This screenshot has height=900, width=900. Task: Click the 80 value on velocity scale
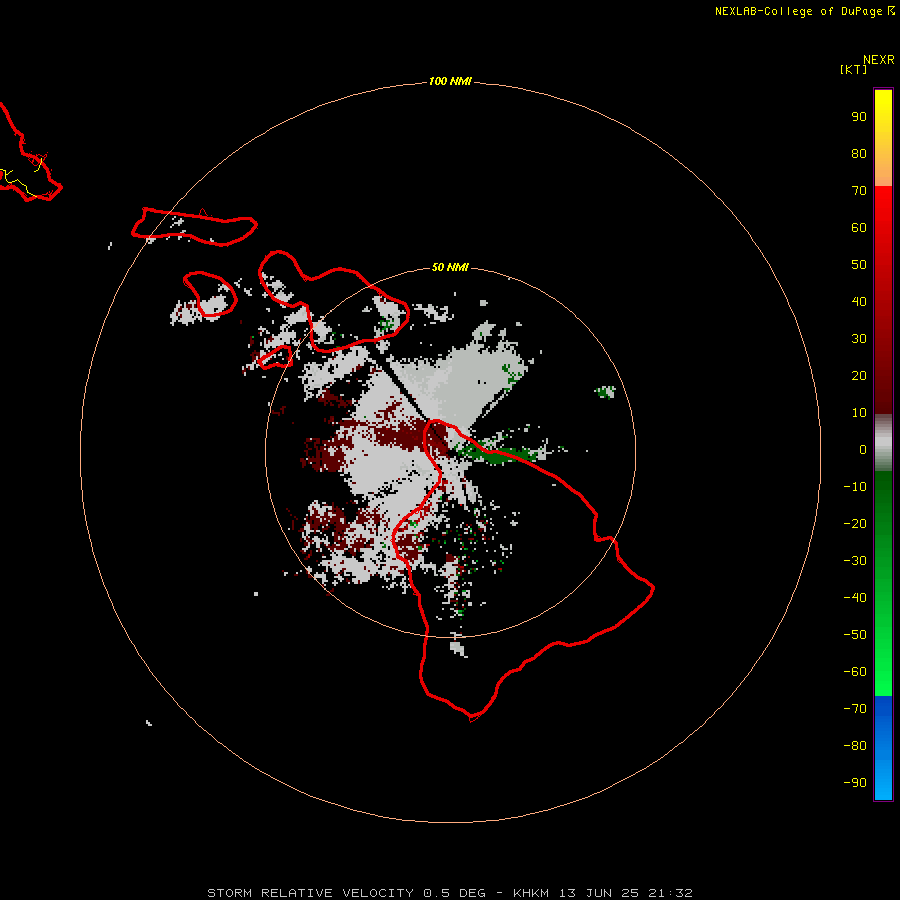[x=859, y=154]
